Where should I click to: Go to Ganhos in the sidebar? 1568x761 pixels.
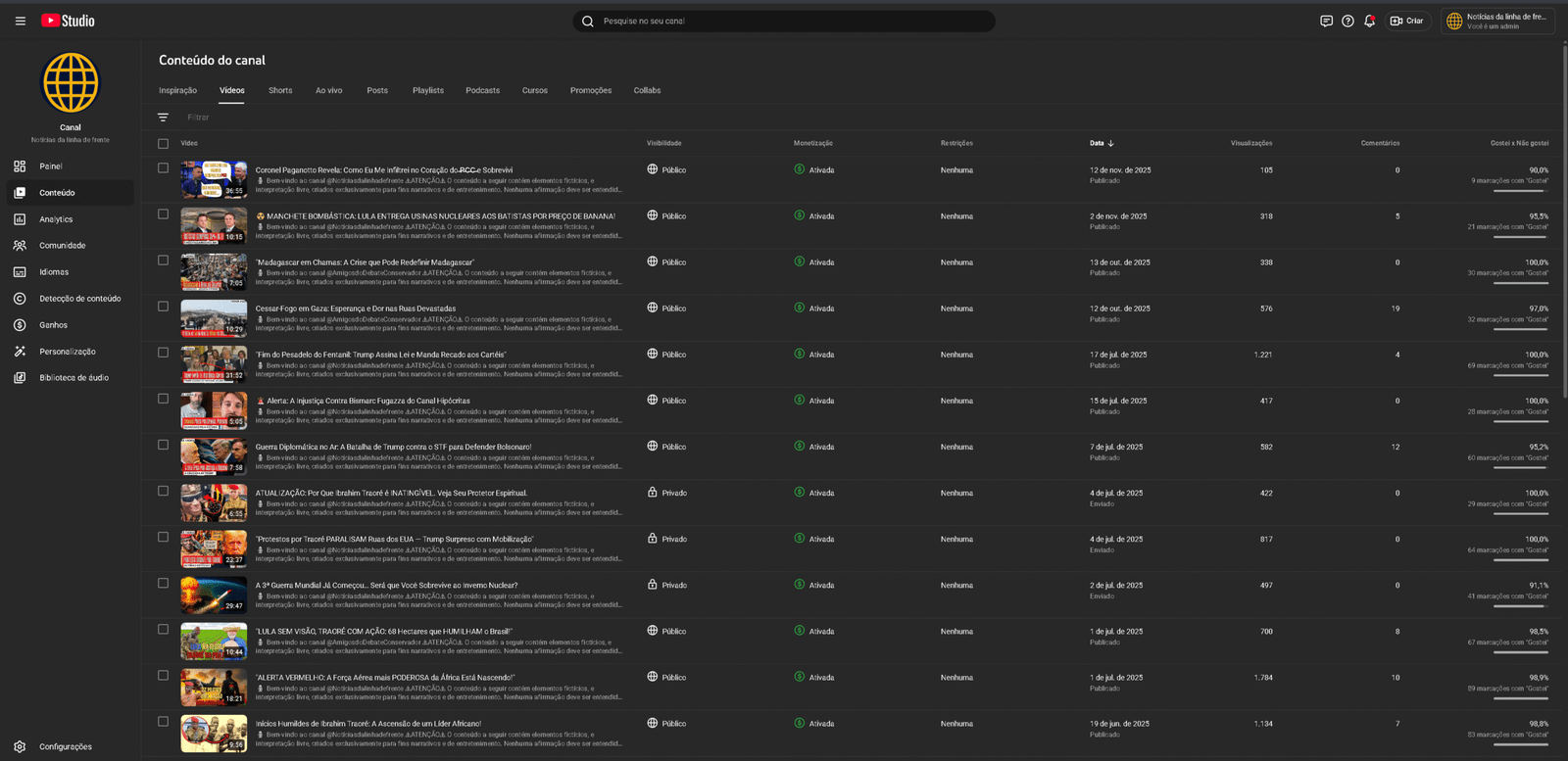pos(53,325)
